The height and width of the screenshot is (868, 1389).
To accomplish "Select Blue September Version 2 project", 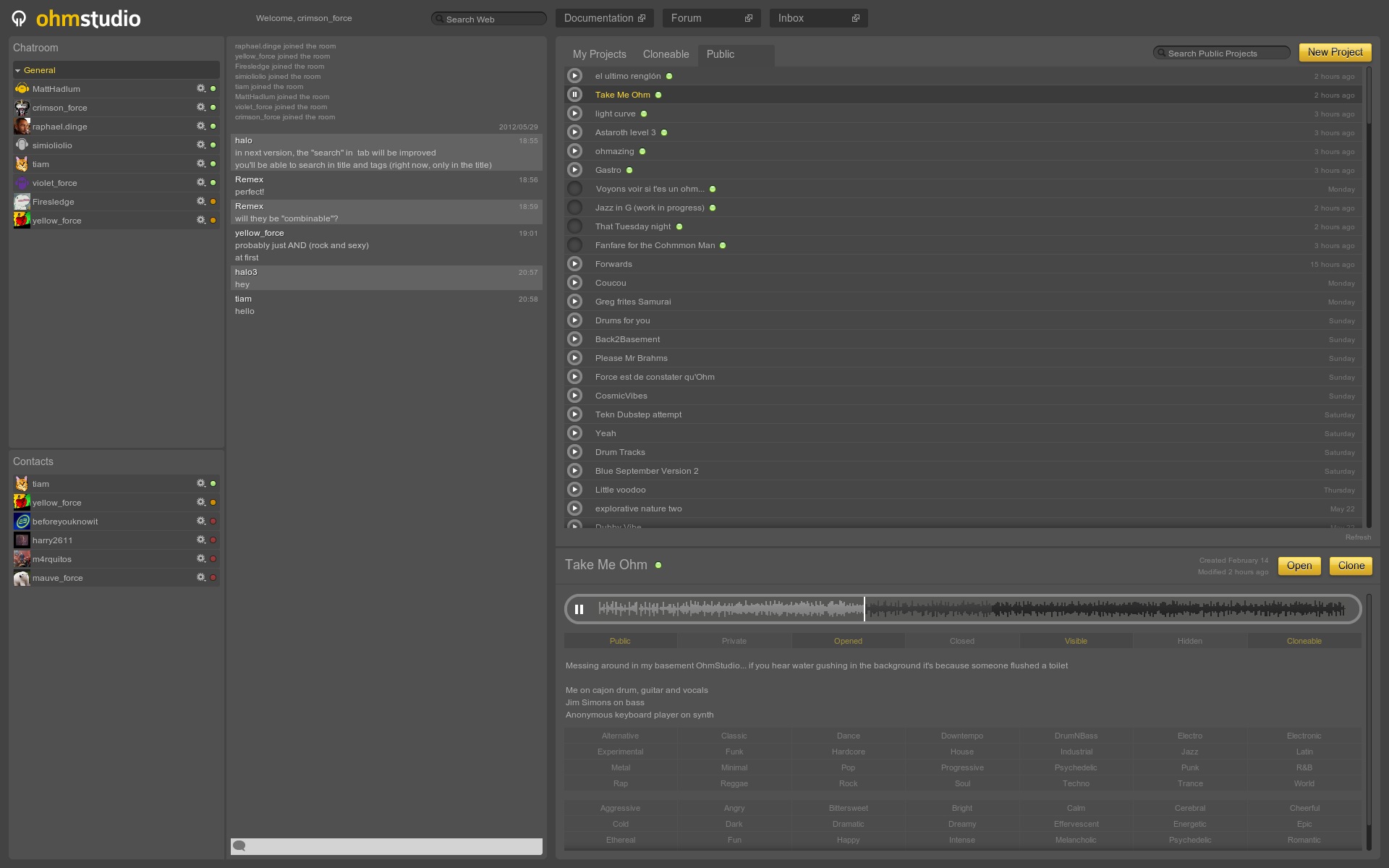I will [x=963, y=471].
